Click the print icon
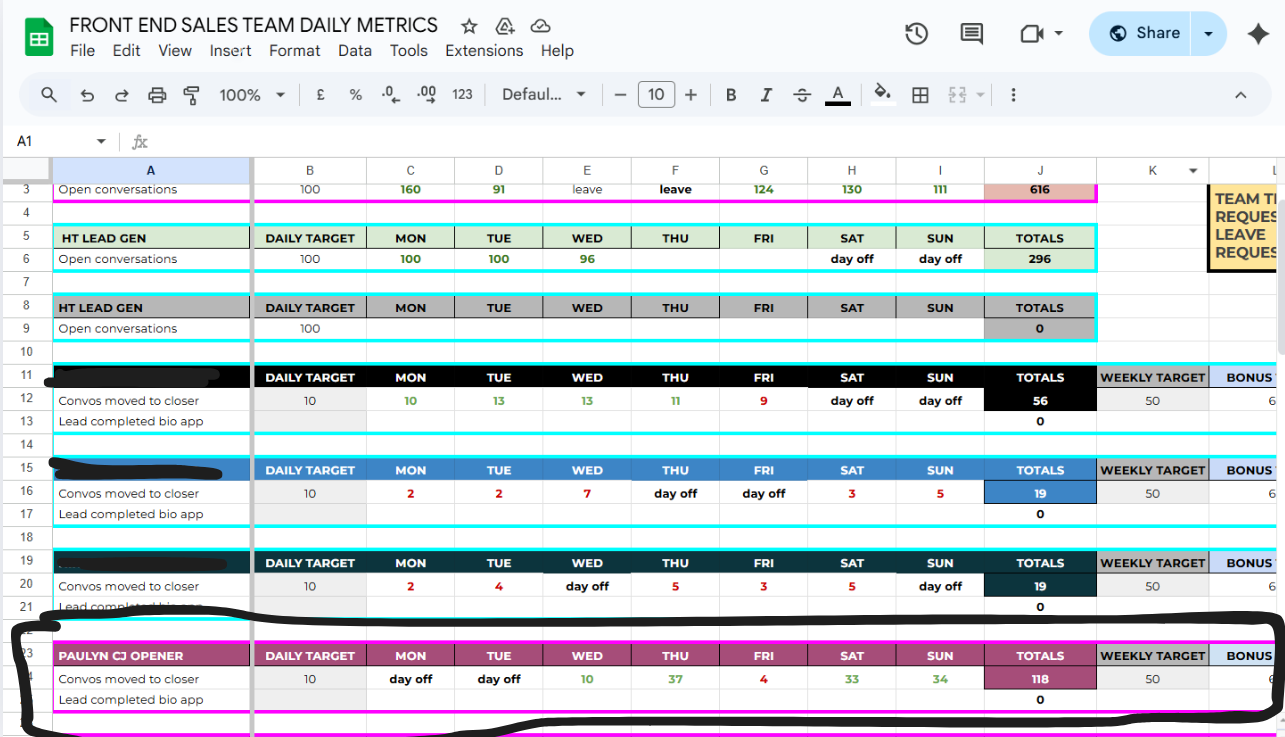The height and width of the screenshot is (737, 1285). tap(157, 95)
